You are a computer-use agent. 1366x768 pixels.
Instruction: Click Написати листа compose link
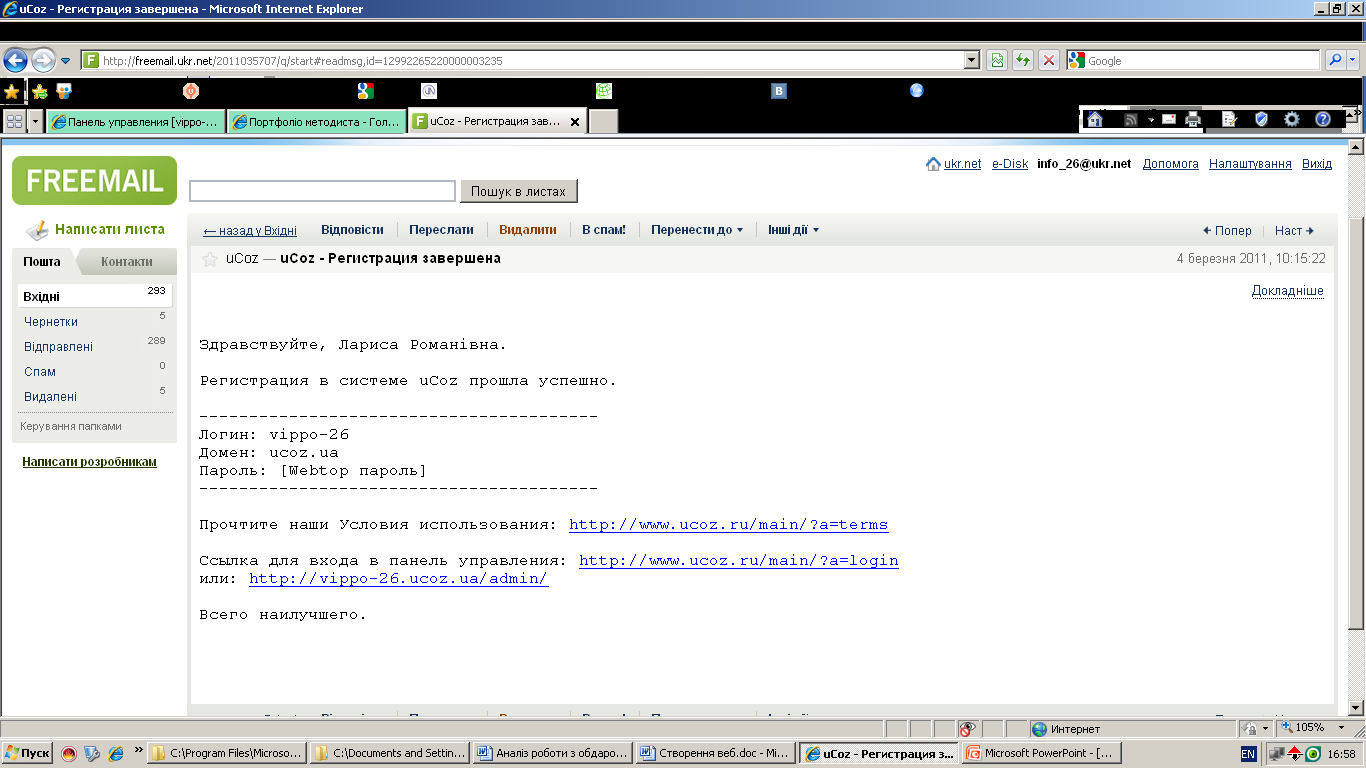(x=109, y=229)
